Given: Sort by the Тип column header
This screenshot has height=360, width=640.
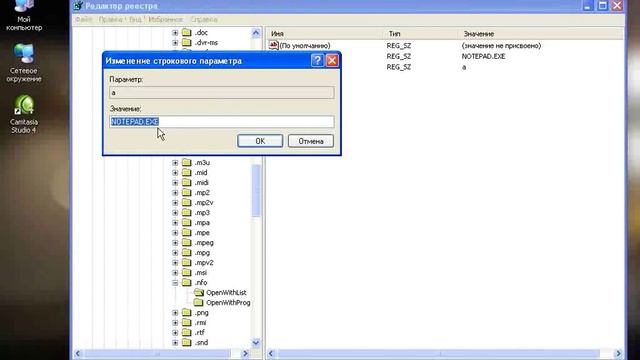Looking at the screenshot, I should pyautogui.click(x=420, y=33).
